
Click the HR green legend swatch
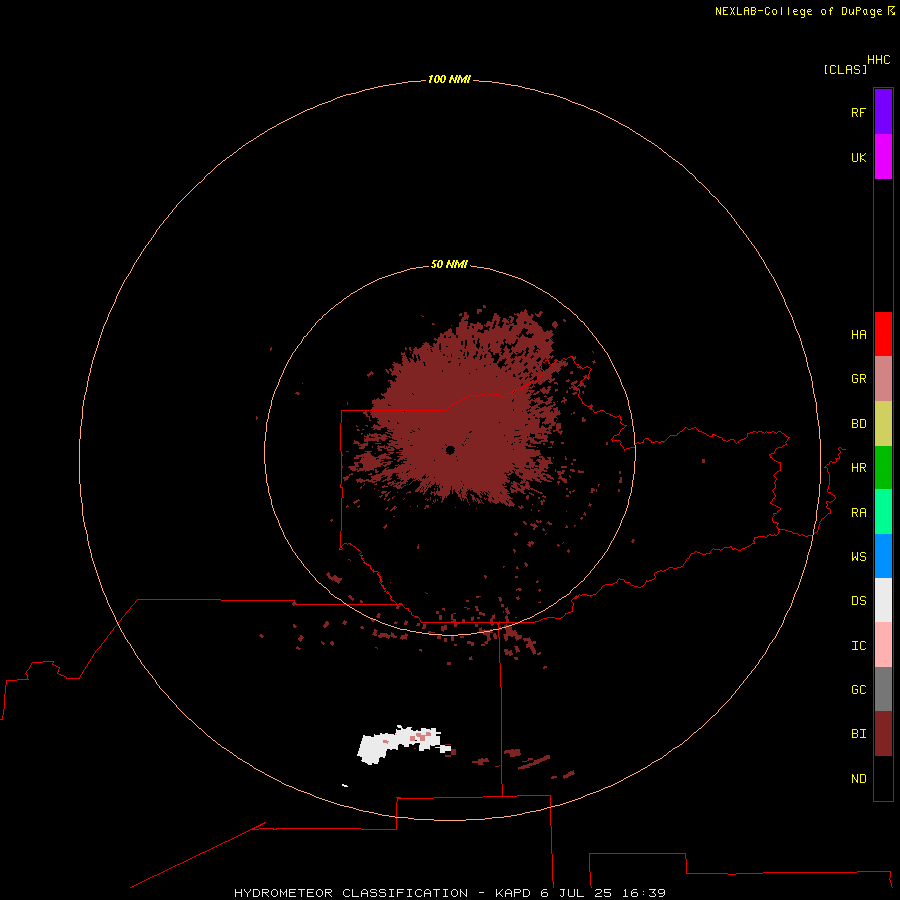coord(883,468)
